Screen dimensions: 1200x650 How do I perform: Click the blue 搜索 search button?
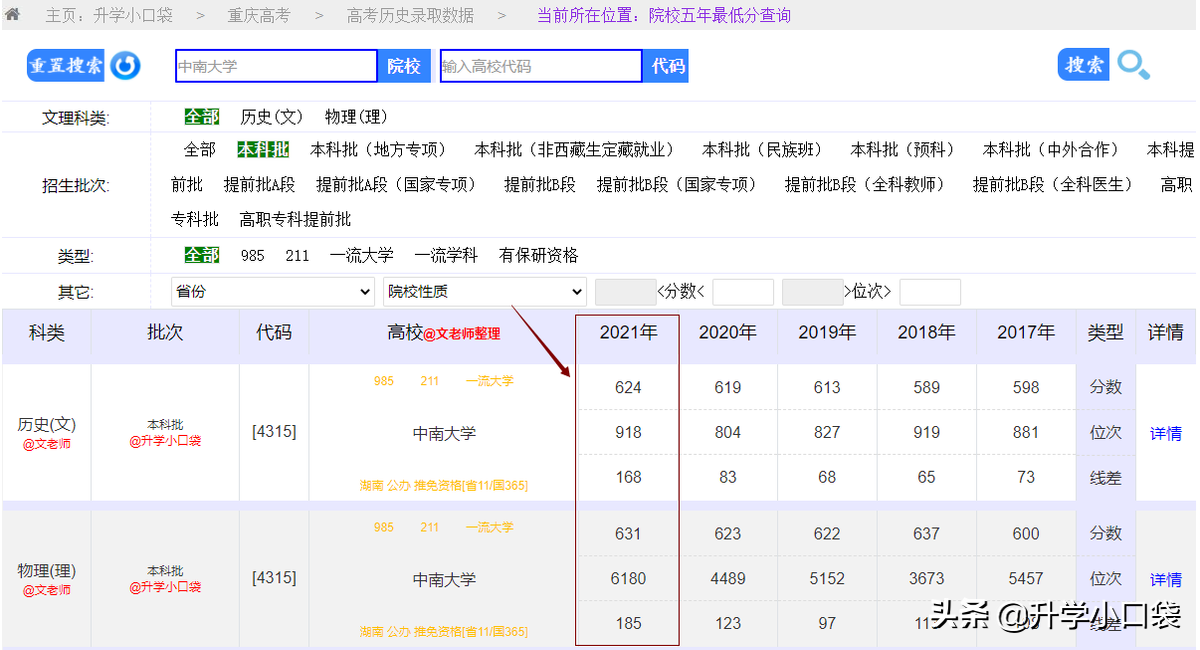click(1083, 64)
